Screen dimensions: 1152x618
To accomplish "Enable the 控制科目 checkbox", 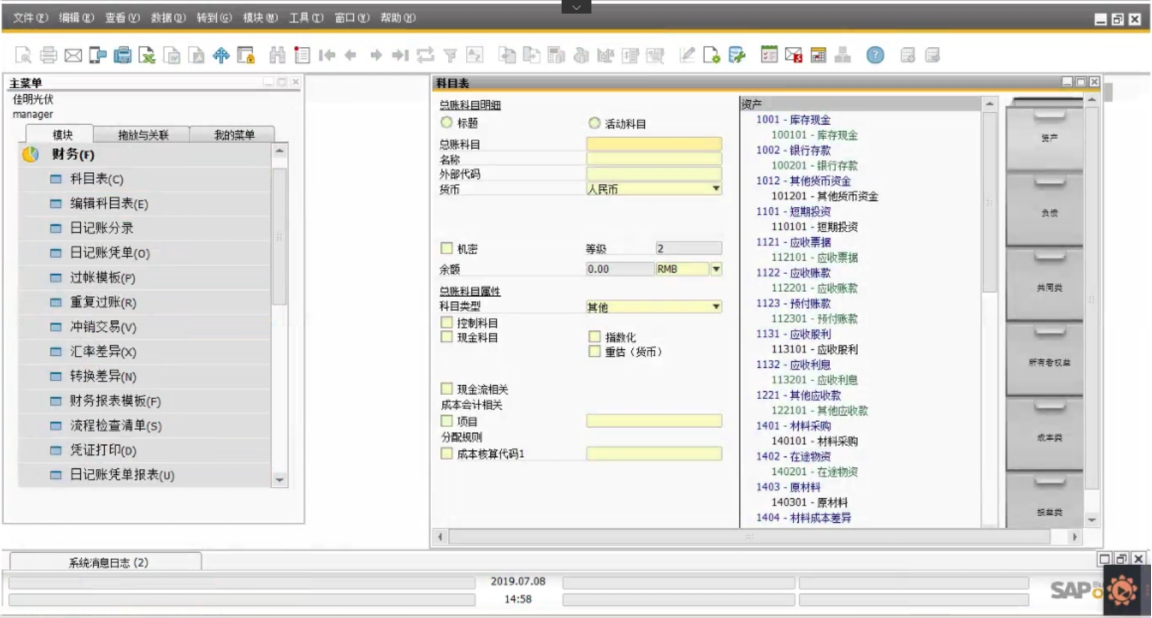I will tap(447, 323).
